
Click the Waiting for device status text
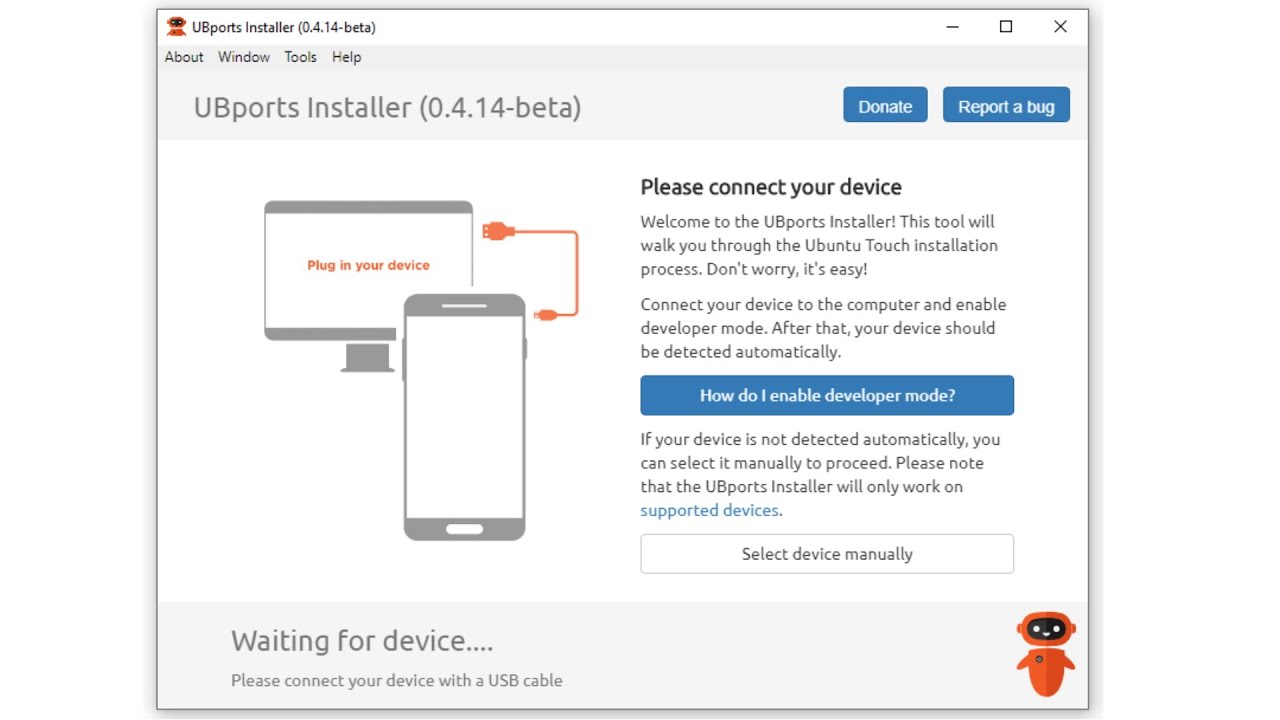click(362, 640)
